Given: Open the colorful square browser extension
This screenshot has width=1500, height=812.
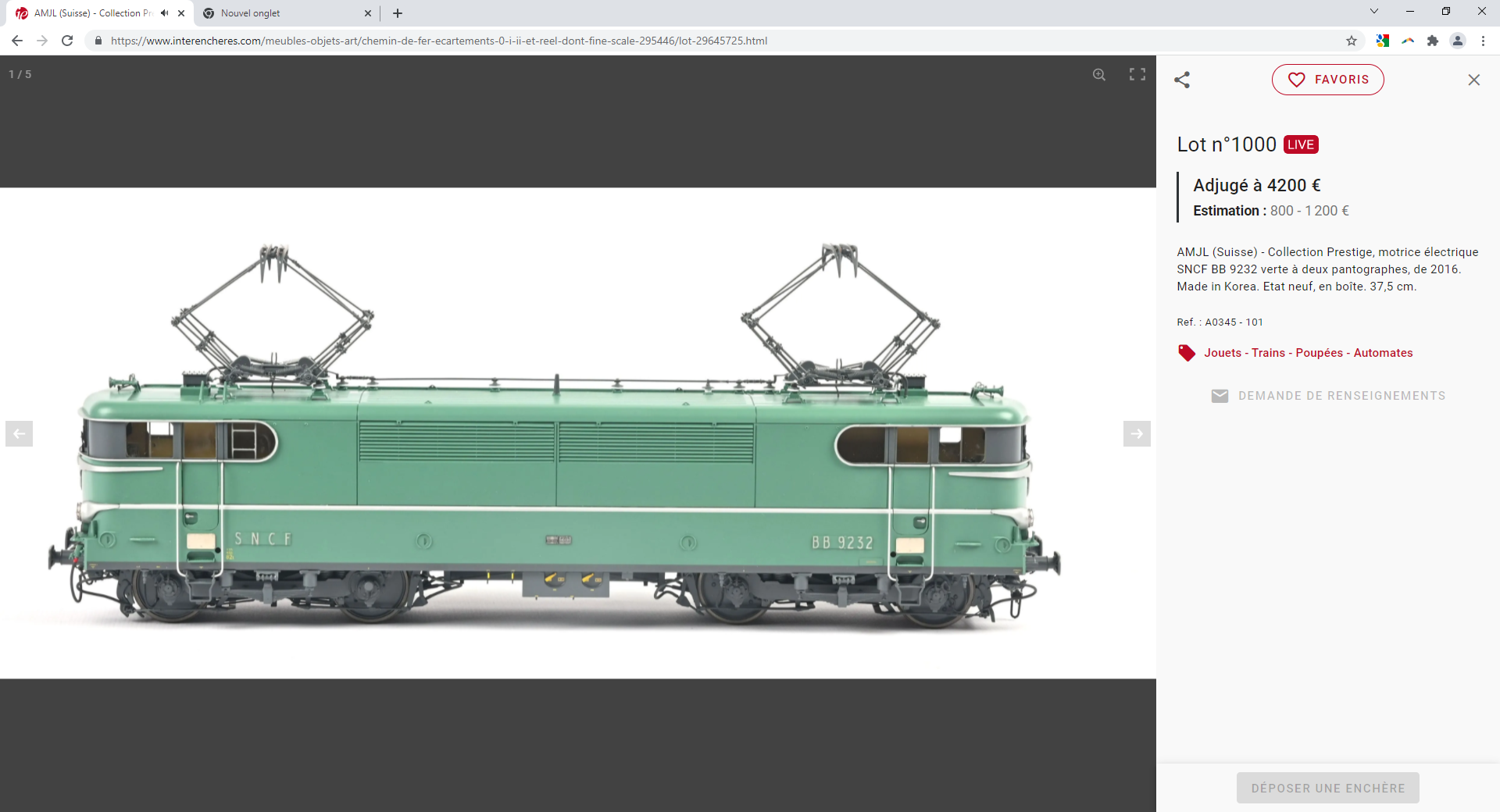Looking at the screenshot, I should (x=1383, y=41).
